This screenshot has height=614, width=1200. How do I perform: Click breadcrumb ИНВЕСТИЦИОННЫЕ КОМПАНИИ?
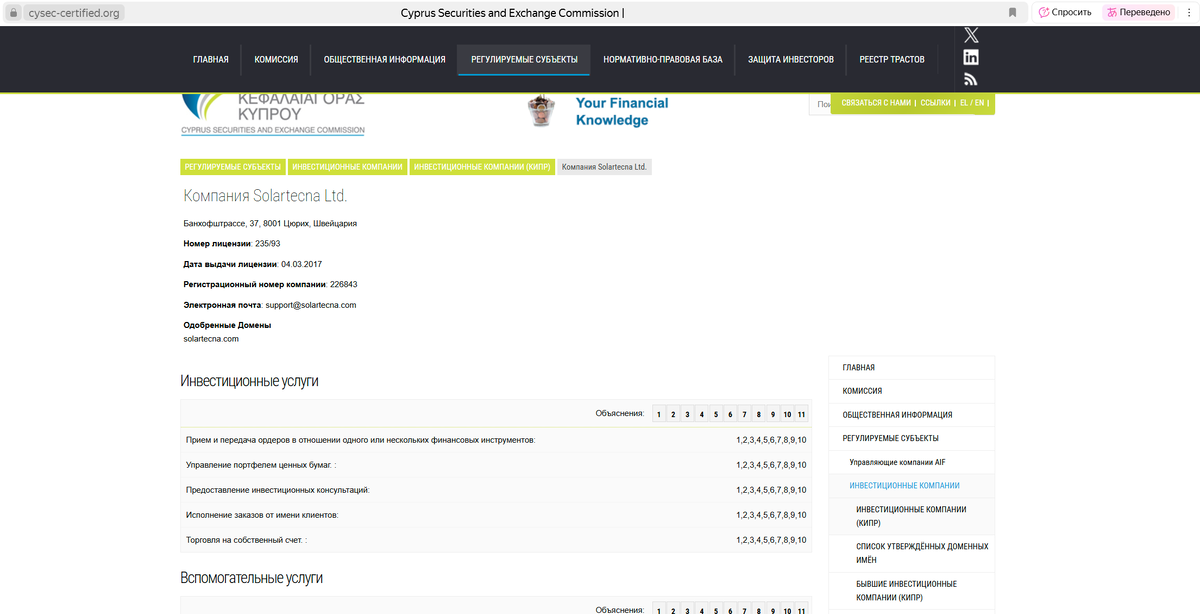coord(347,167)
